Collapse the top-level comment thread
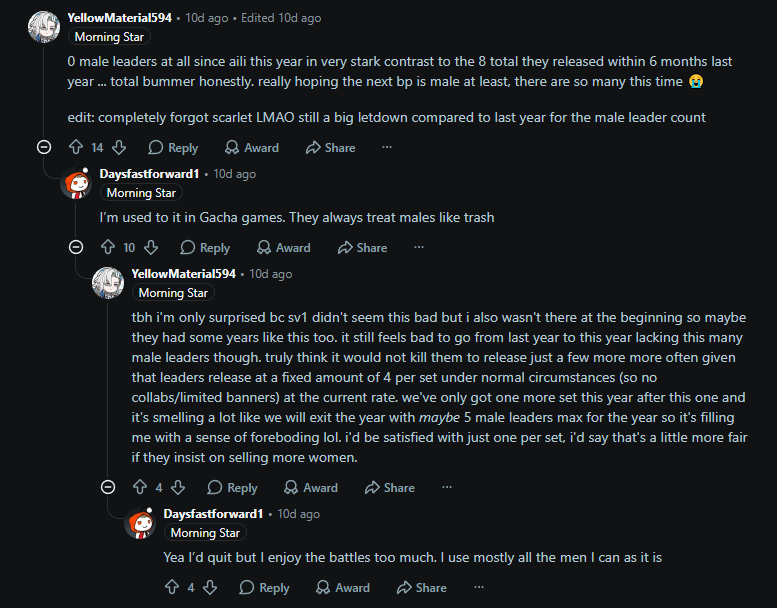 point(44,147)
